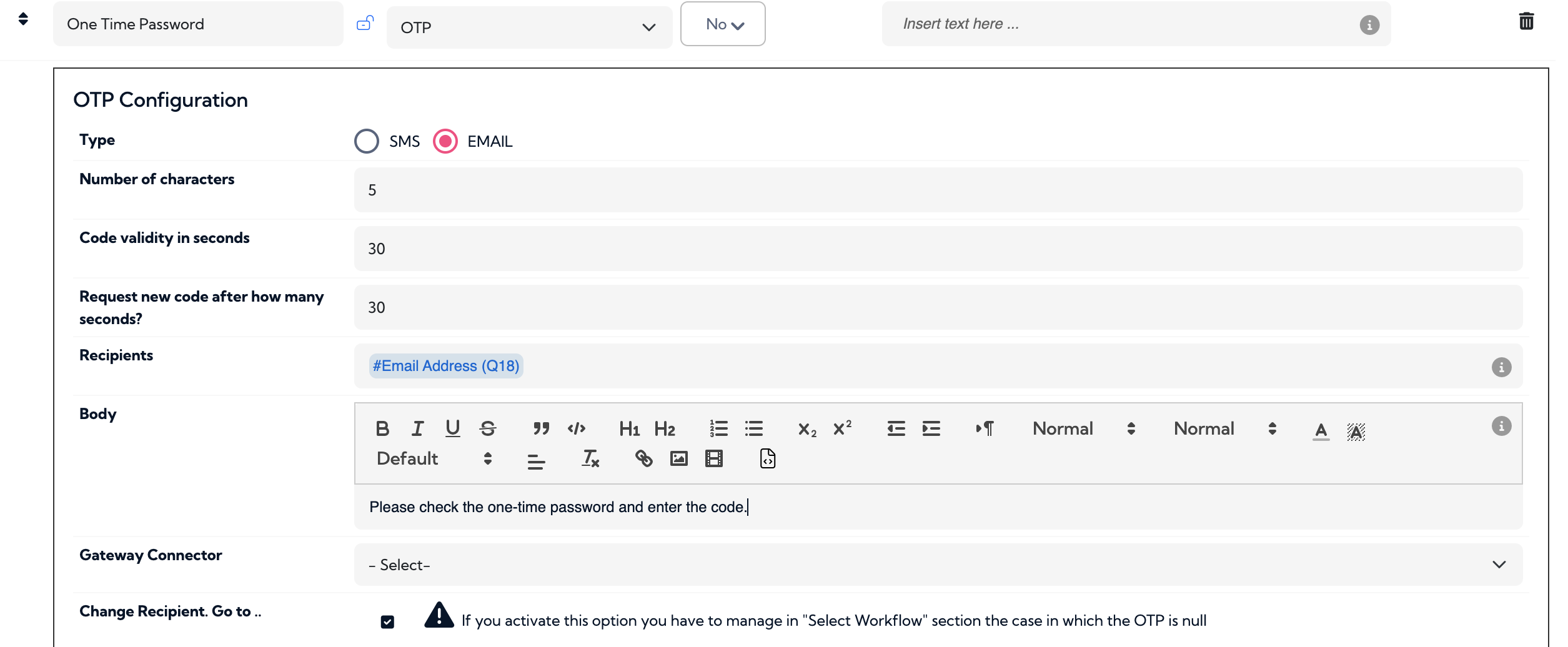Image resolution: width=1568 pixels, height=647 pixels.
Task: Open the text color picker
Action: point(1320,430)
